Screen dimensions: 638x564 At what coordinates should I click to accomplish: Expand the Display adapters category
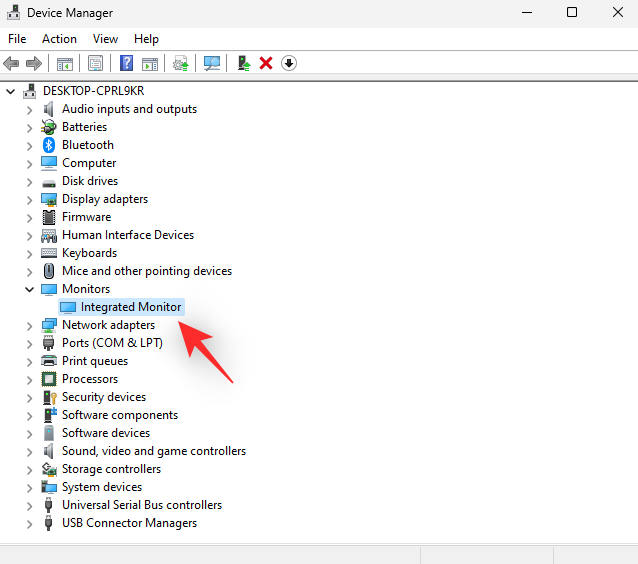(29, 199)
